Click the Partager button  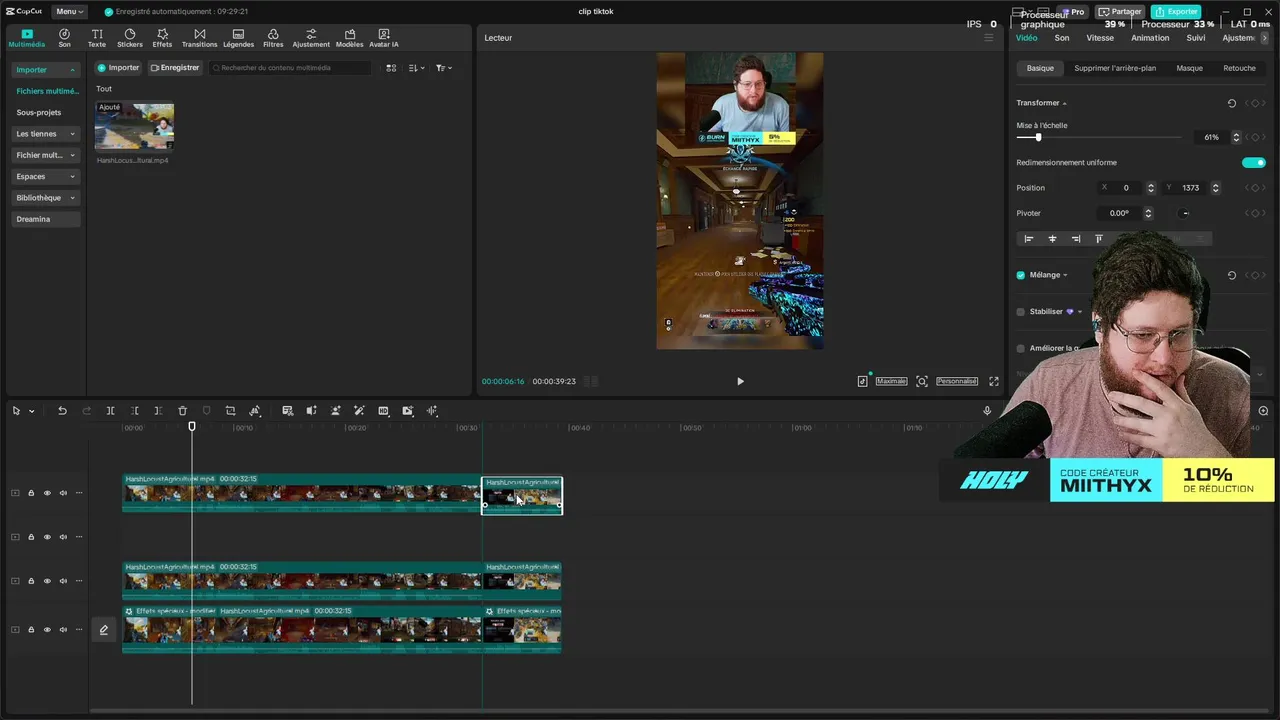1120,11
